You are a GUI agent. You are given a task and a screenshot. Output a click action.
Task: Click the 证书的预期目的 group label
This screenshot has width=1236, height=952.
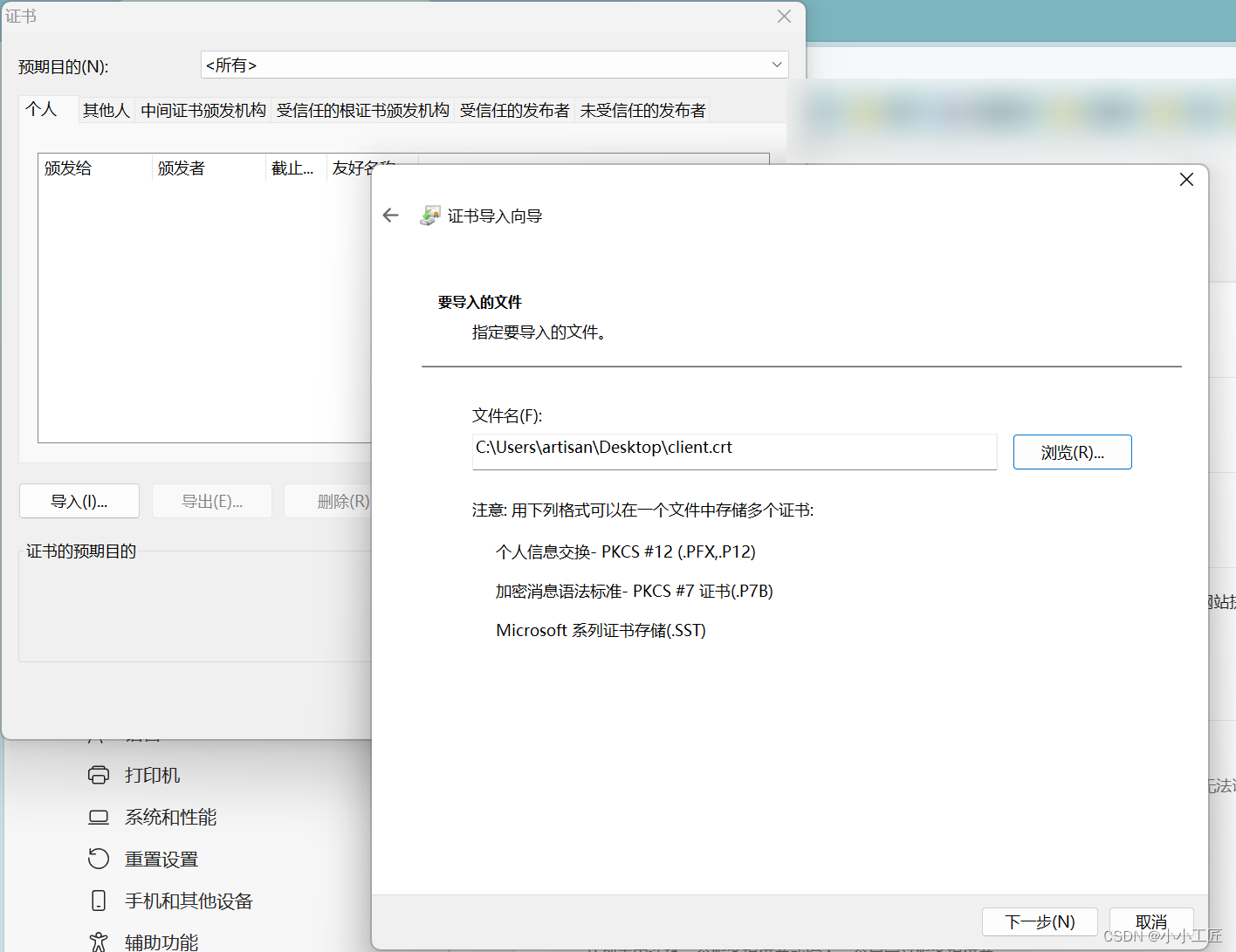[x=81, y=551]
